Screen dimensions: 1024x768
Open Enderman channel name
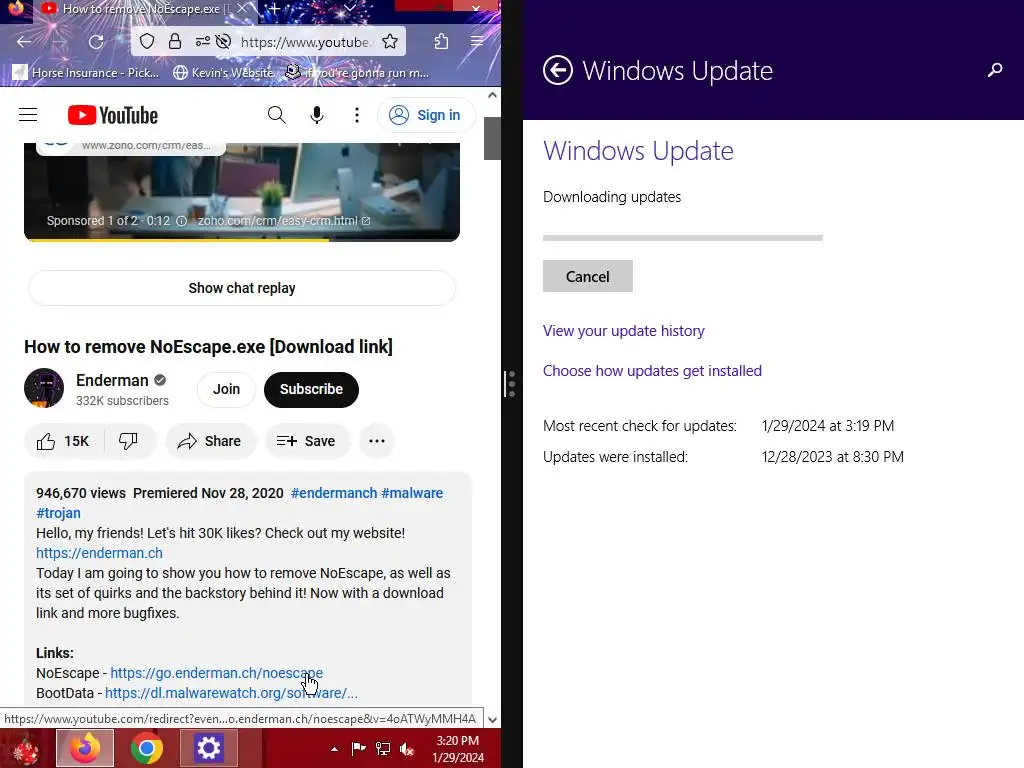[112, 380]
